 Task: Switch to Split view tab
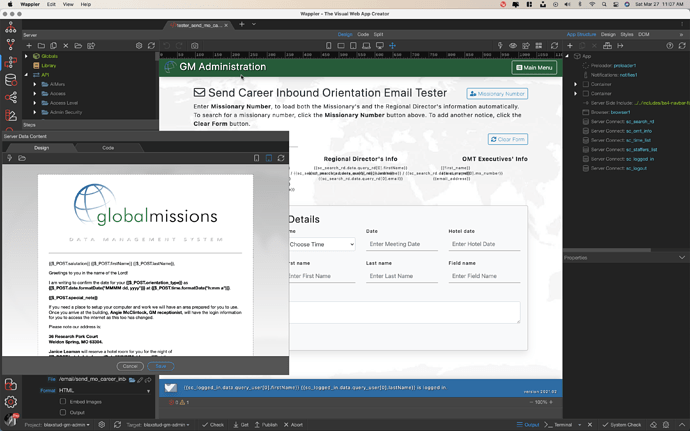point(378,34)
